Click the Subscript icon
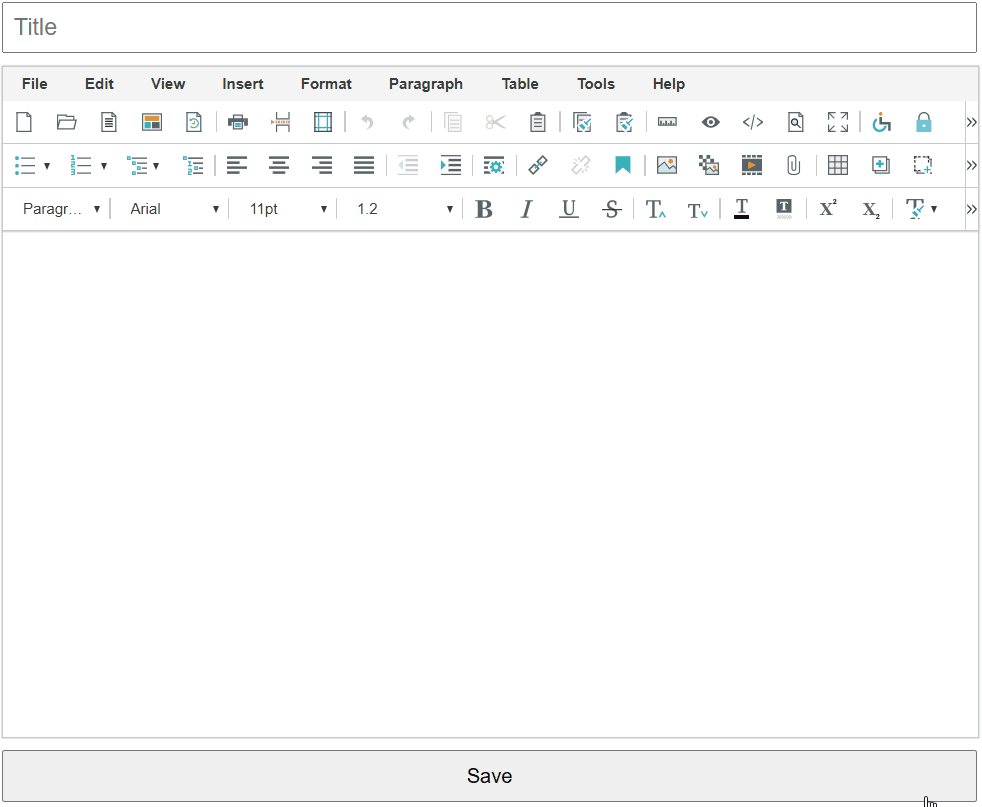 [x=871, y=210]
